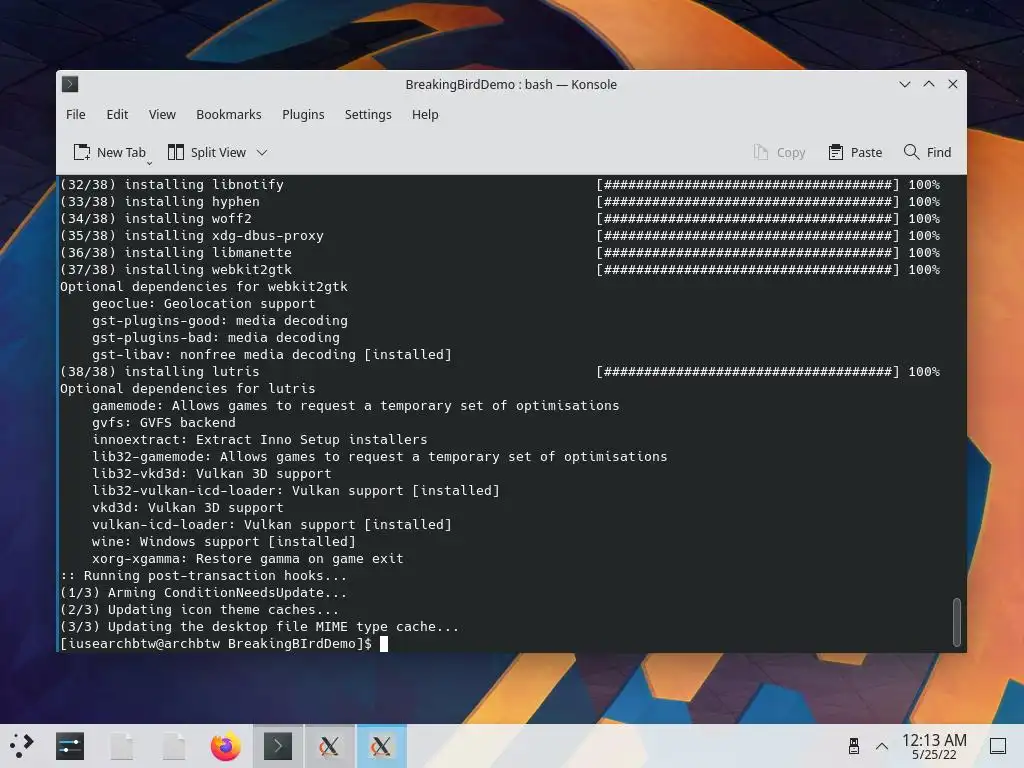
Task: Maximize the Konsole window
Action: coord(929,84)
